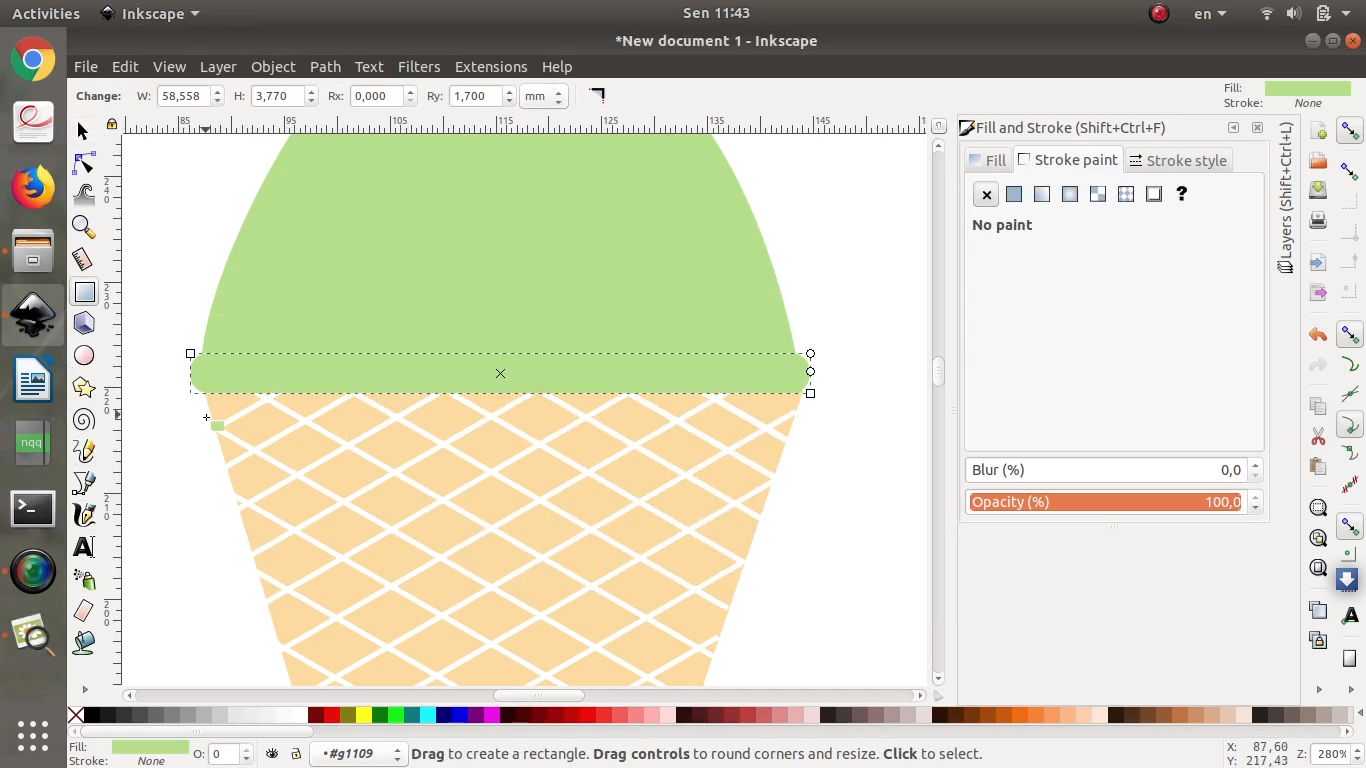
Task: Select the Text tool in toolbox
Action: [84, 547]
